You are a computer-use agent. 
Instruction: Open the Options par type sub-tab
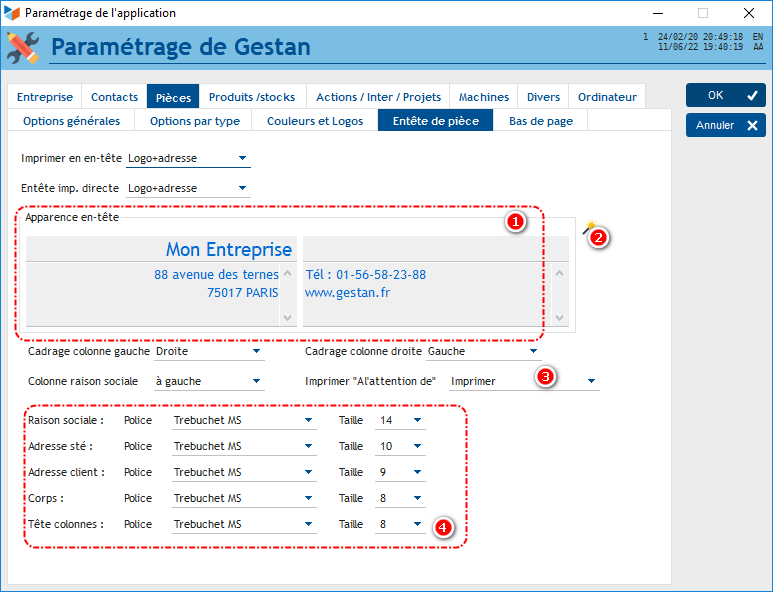coord(194,121)
